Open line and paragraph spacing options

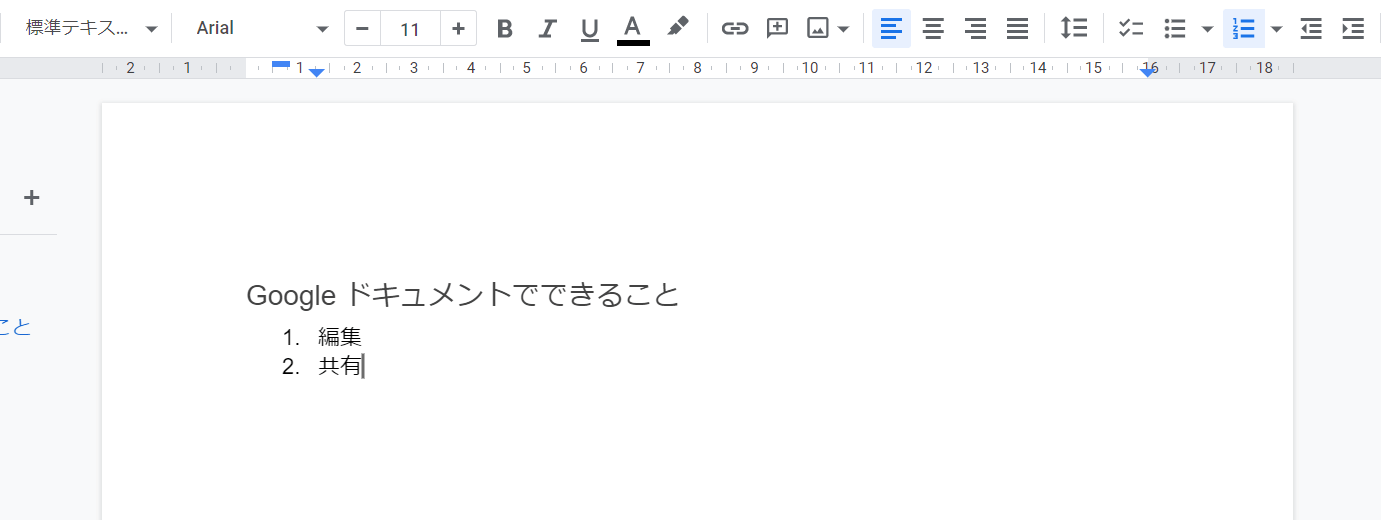click(1074, 29)
